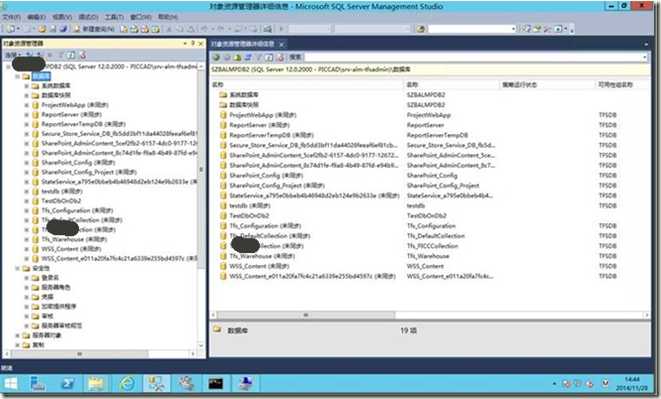The width and height of the screenshot is (661, 399).
Task: Open the 窗口(W) menu
Action: tap(141, 17)
